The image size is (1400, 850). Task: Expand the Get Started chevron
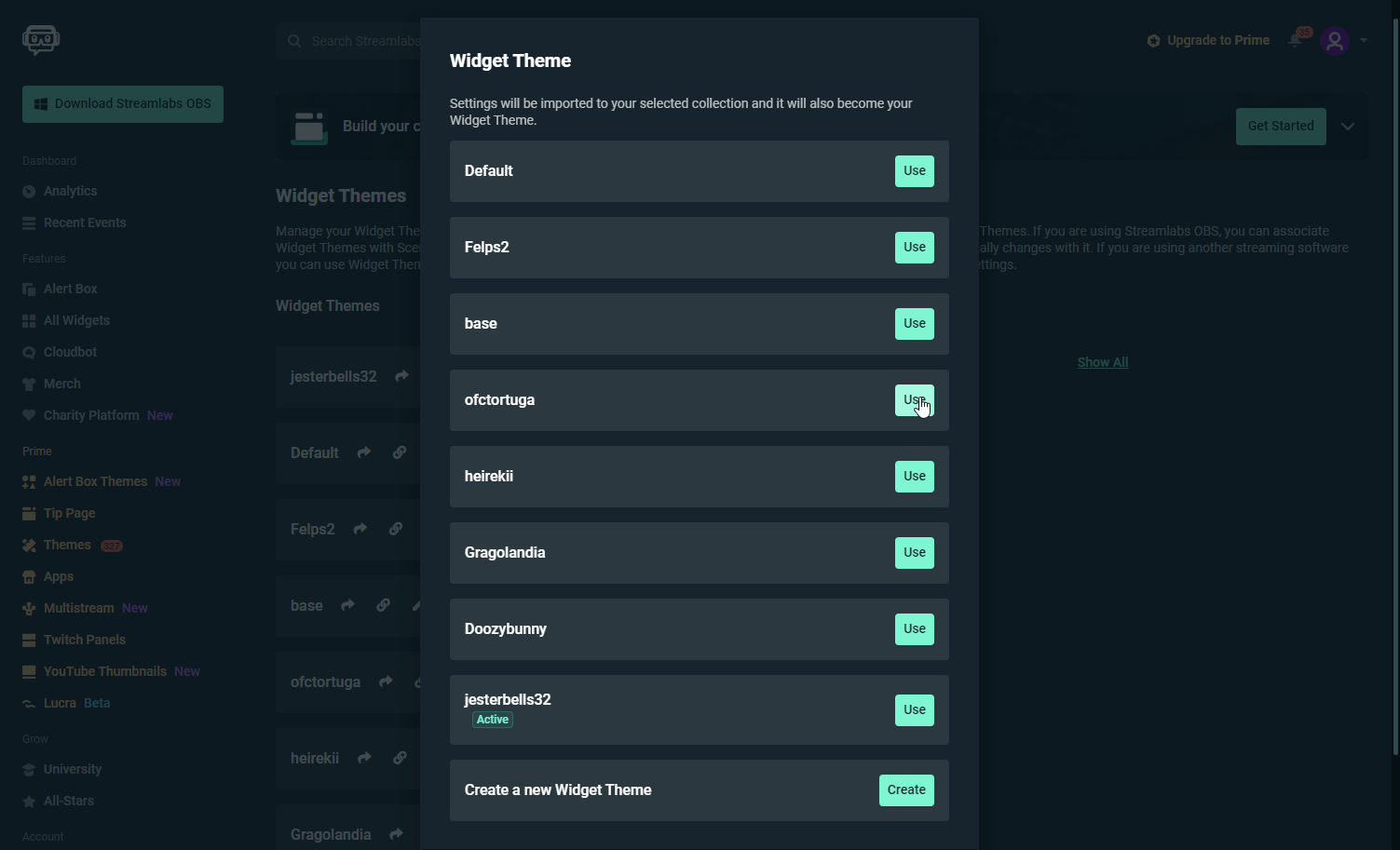click(1348, 127)
